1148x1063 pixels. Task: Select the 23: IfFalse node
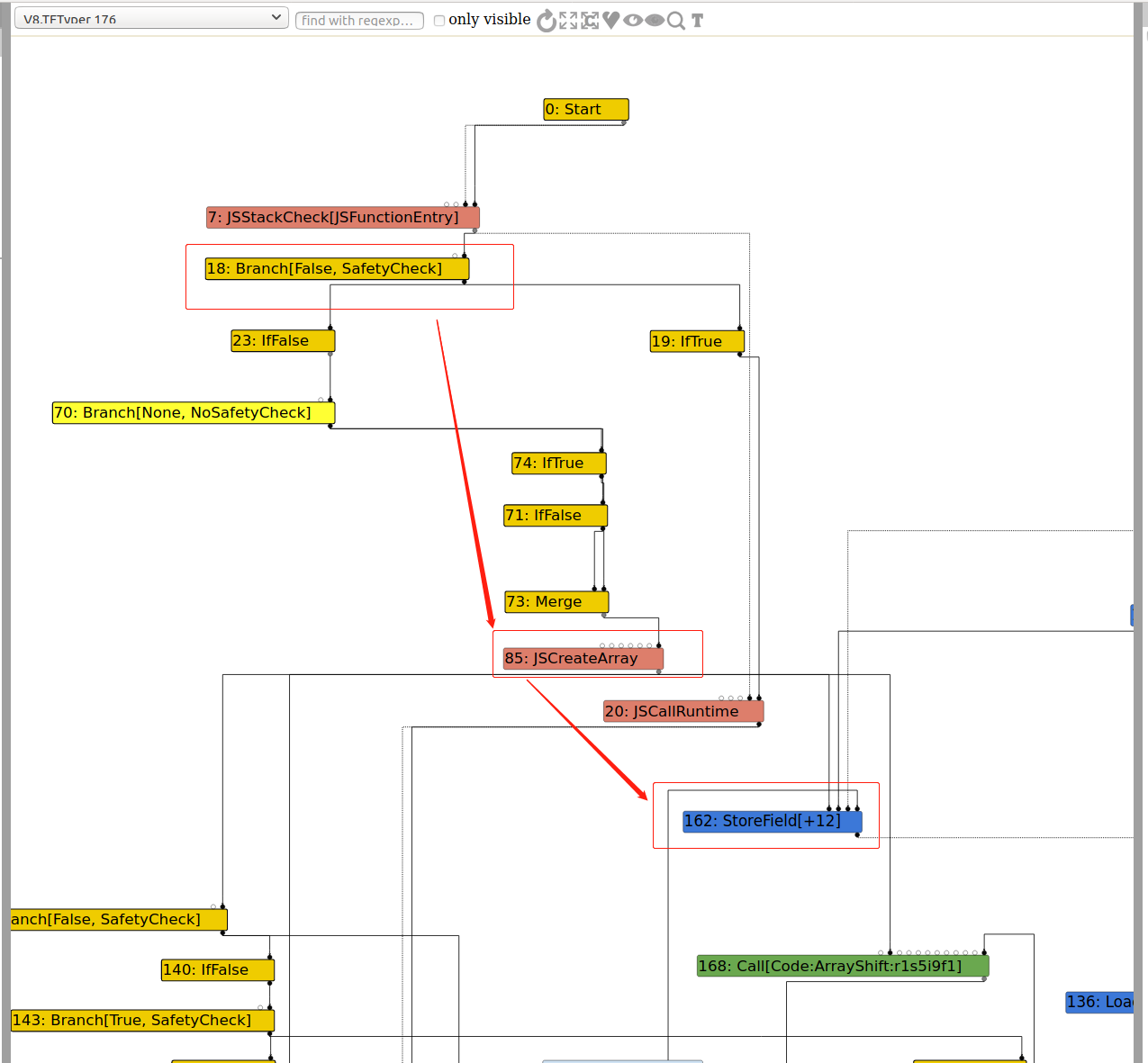tap(283, 341)
